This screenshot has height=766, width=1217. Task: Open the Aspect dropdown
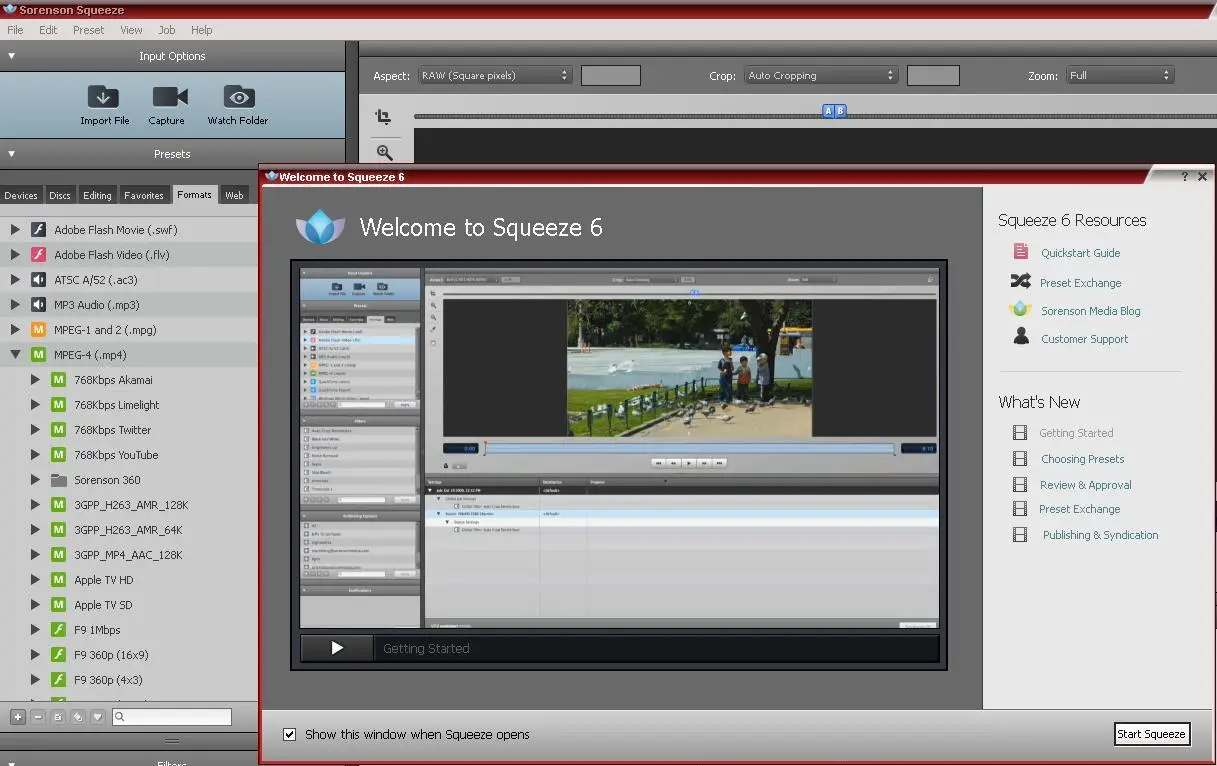495,75
